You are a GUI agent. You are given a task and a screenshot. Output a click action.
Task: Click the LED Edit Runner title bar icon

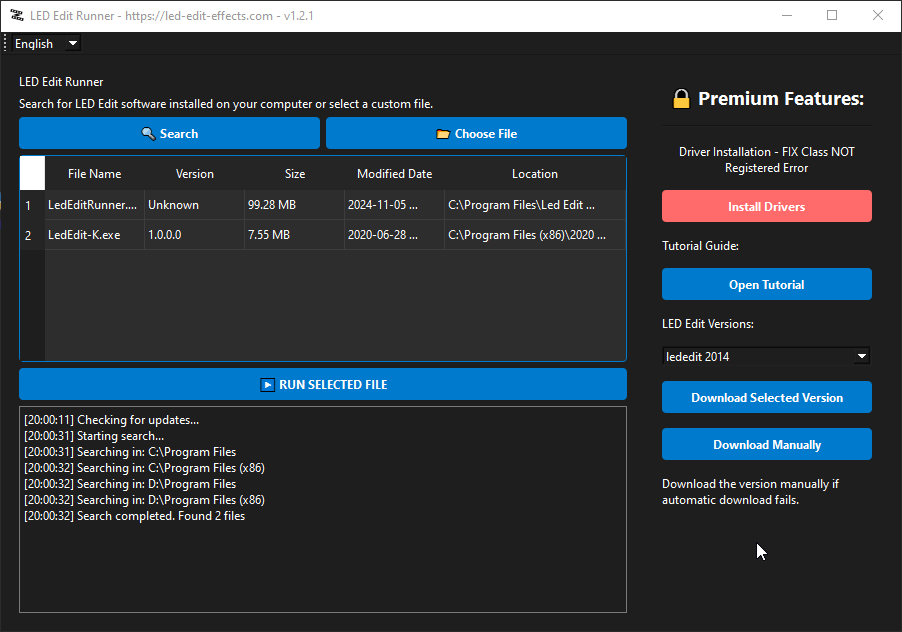(16, 16)
